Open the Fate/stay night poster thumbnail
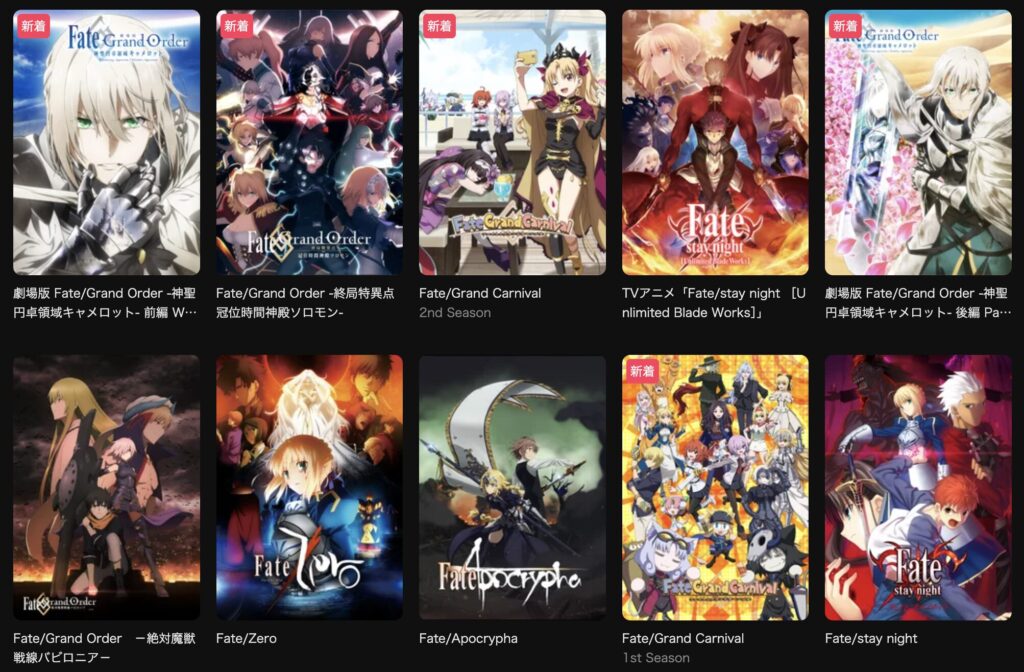The width and height of the screenshot is (1024, 672). [918, 487]
